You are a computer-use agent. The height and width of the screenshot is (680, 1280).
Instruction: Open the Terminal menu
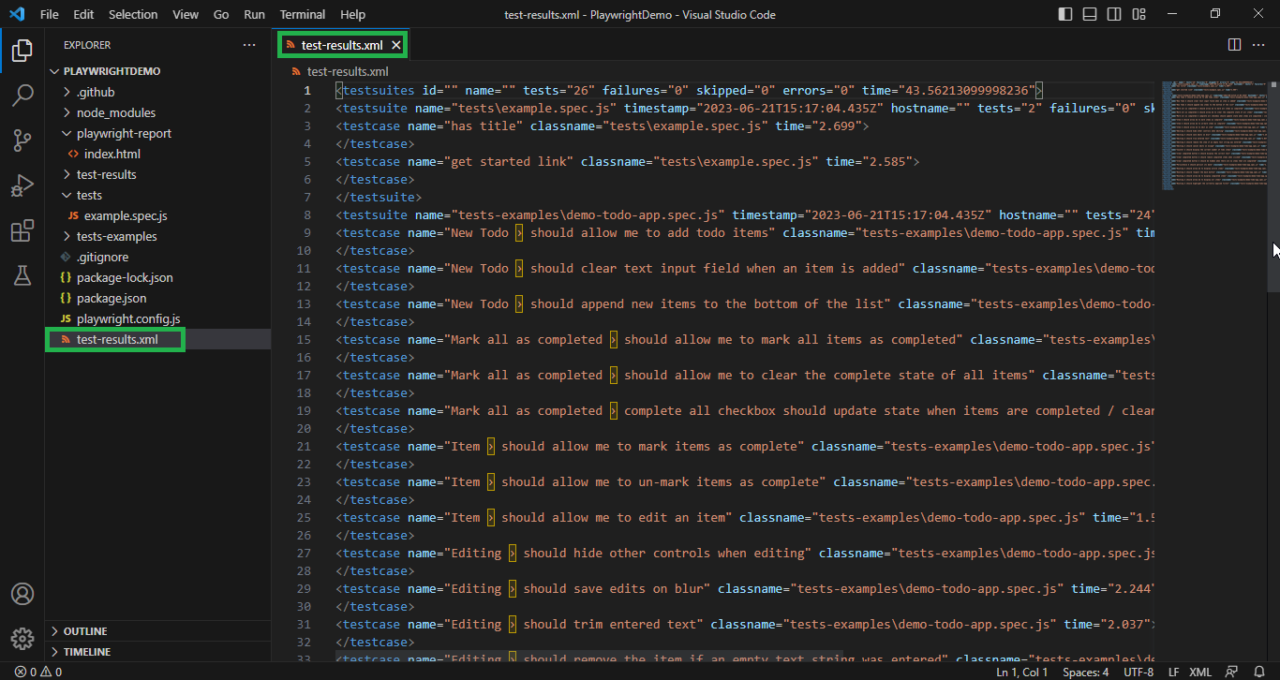click(302, 14)
